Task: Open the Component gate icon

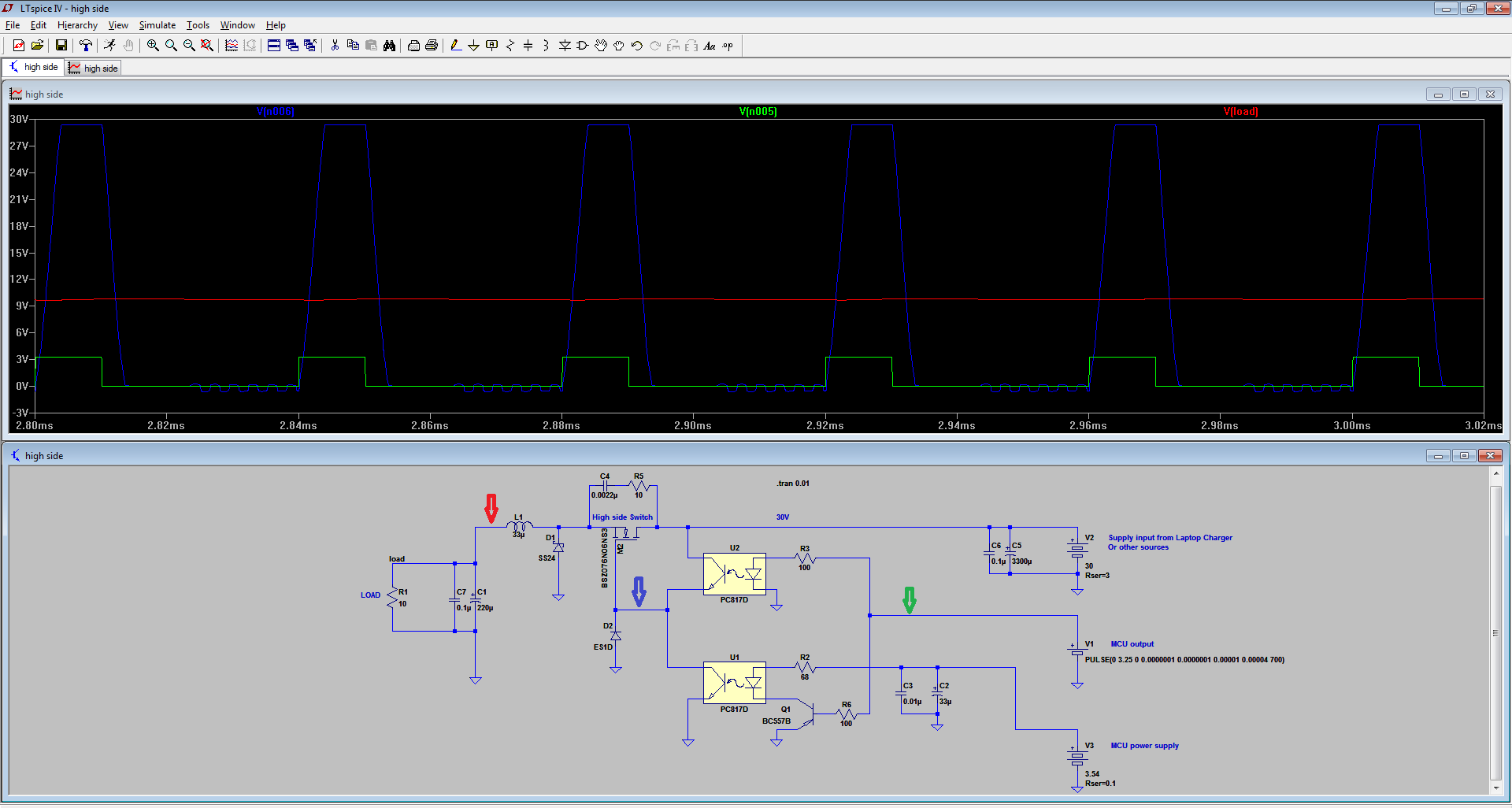Action: [x=583, y=46]
